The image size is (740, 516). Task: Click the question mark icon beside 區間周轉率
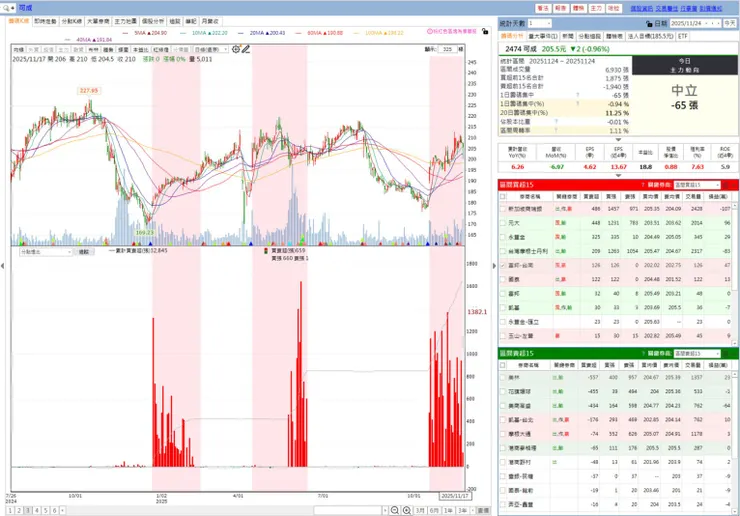(556, 130)
